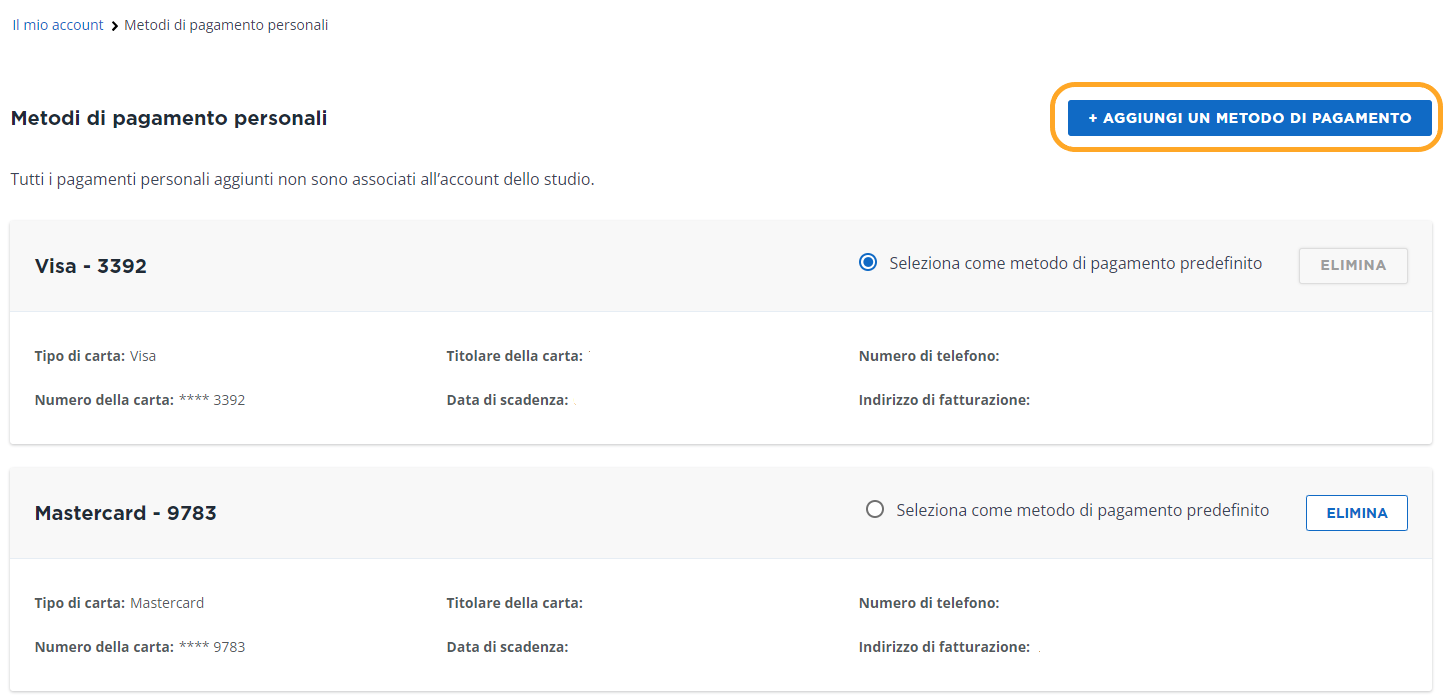Click the Elimina button for Mastercard 9783

pos(1357,513)
